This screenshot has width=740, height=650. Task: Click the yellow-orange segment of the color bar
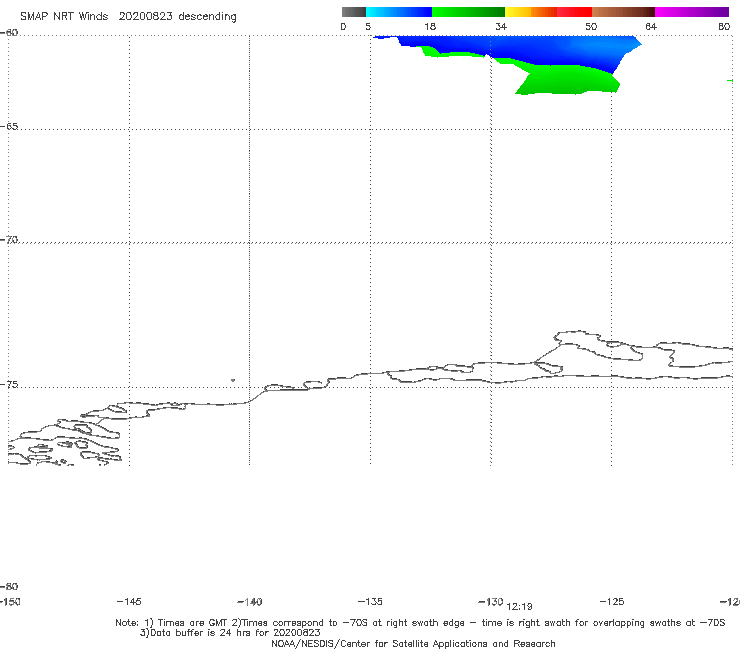coord(531,12)
